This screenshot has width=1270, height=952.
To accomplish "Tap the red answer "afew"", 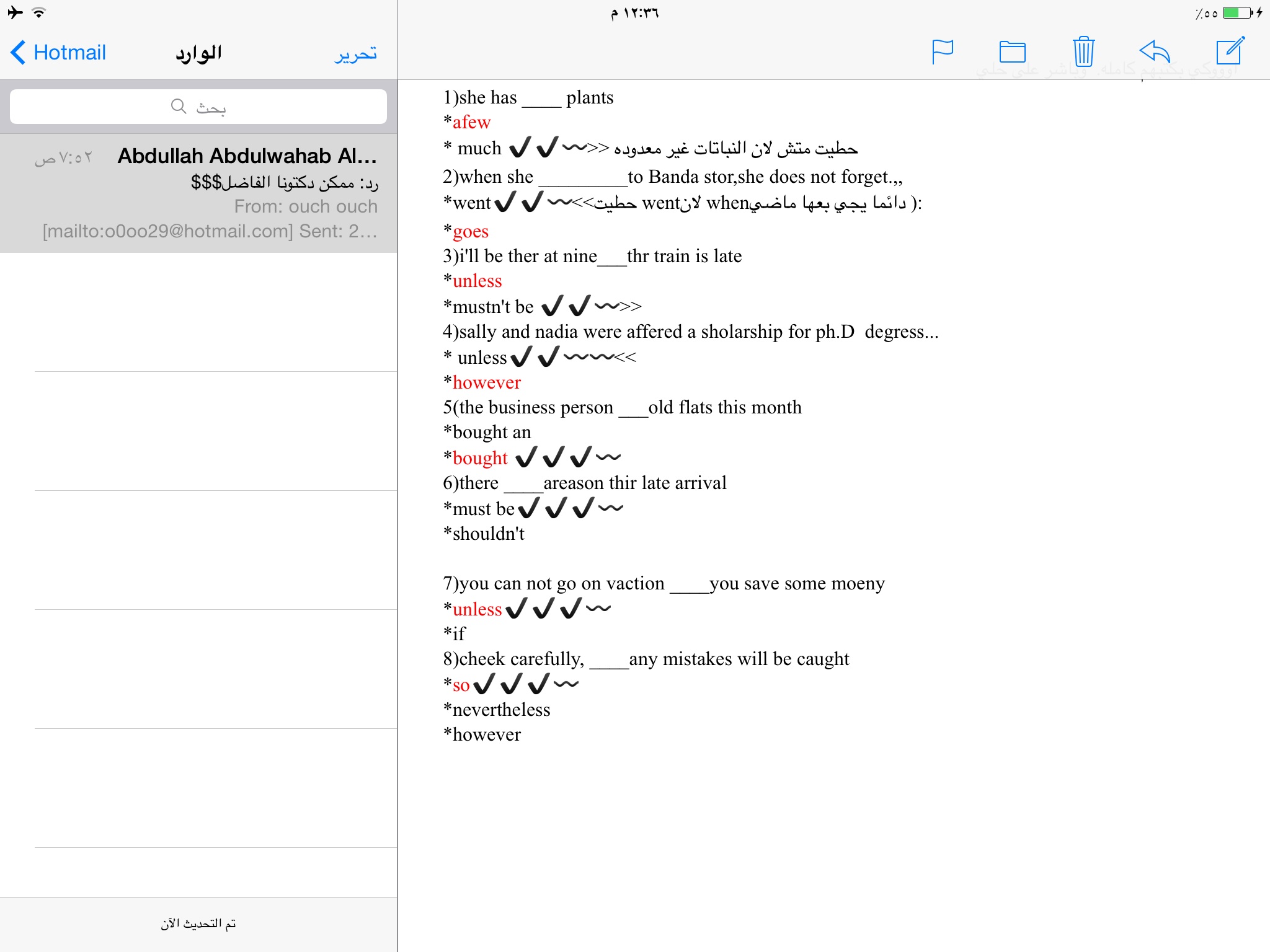I will 471,123.
